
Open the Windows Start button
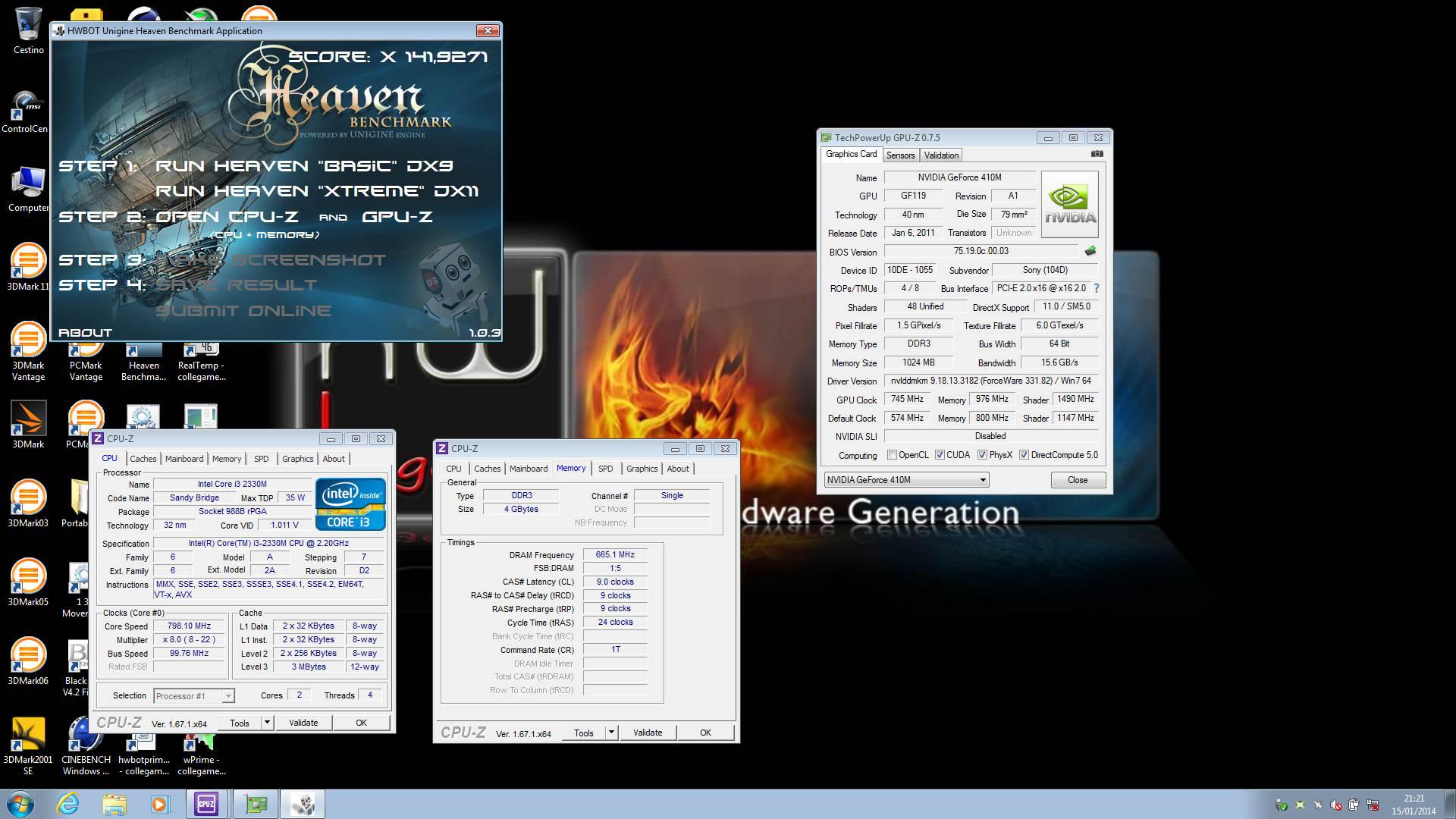[x=20, y=804]
